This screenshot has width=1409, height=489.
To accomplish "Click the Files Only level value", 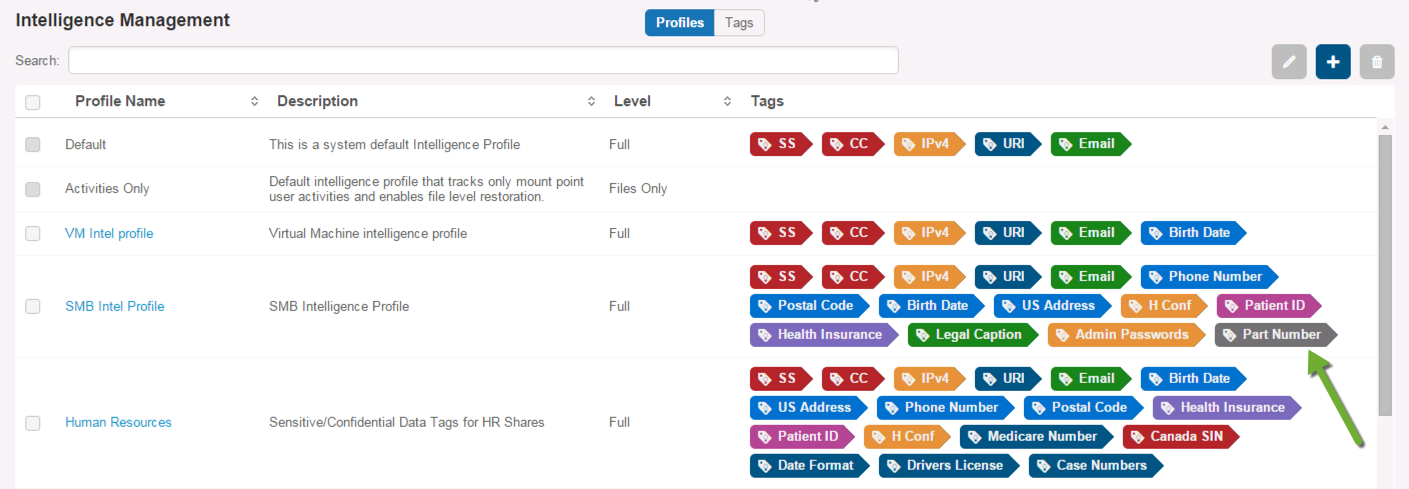I will (638, 189).
